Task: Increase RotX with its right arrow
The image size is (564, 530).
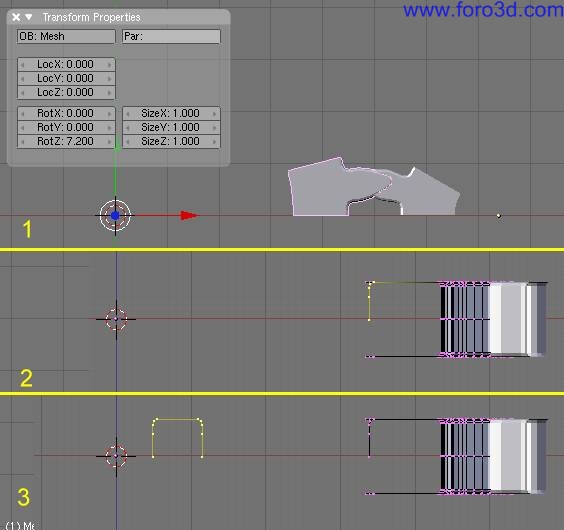Action: click(109, 113)
